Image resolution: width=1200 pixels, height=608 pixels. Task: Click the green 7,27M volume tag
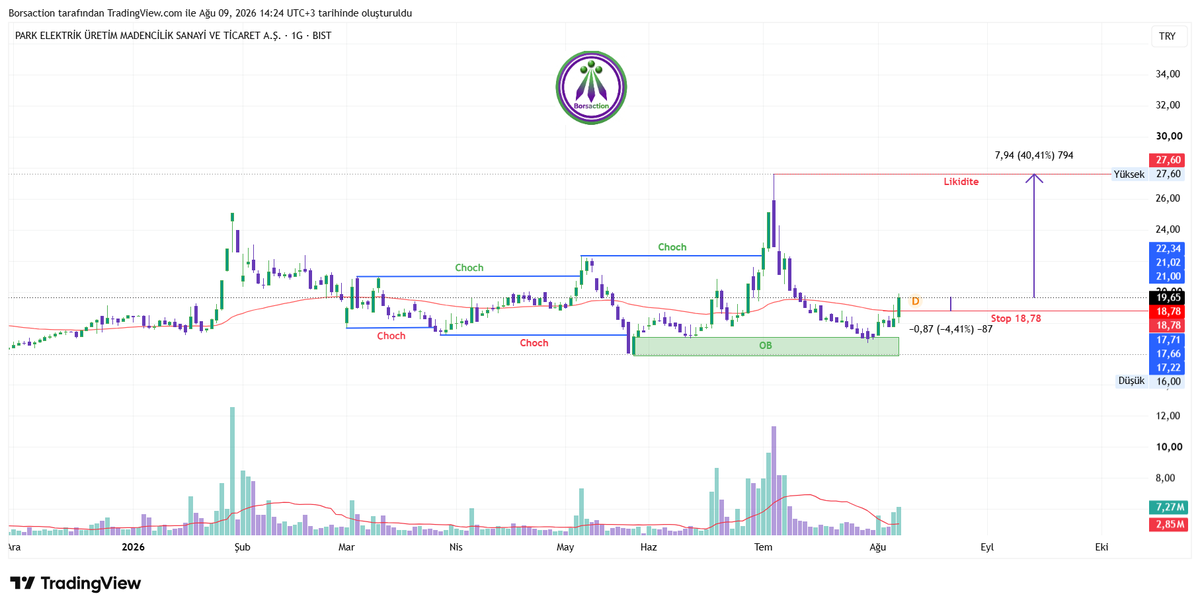pos(1168,507)
